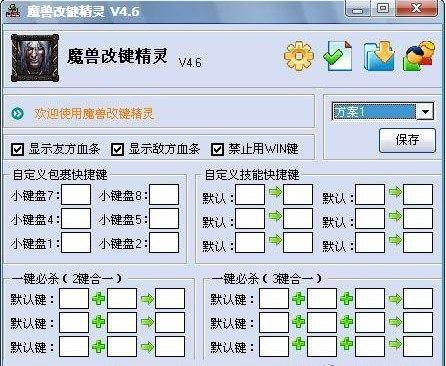Toggle 显示友方血条 checkbox
The height and width of the screenshot is (366, 446).
(x=17, y=149)
